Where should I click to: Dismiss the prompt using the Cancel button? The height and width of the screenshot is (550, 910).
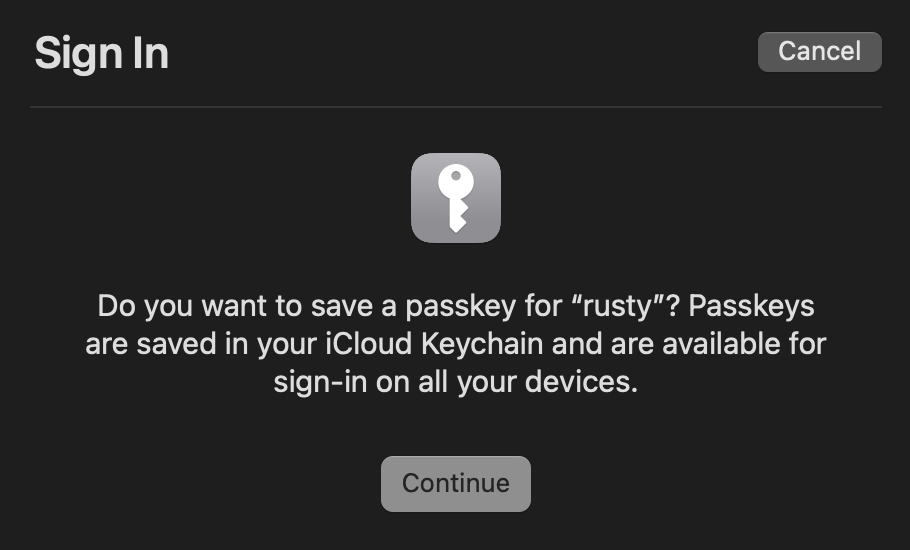pyautogui.click(x=819, y=52)
